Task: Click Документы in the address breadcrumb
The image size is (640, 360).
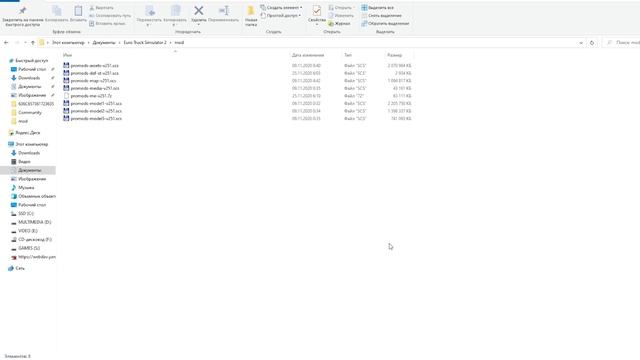Action: [x=104, y=42]
